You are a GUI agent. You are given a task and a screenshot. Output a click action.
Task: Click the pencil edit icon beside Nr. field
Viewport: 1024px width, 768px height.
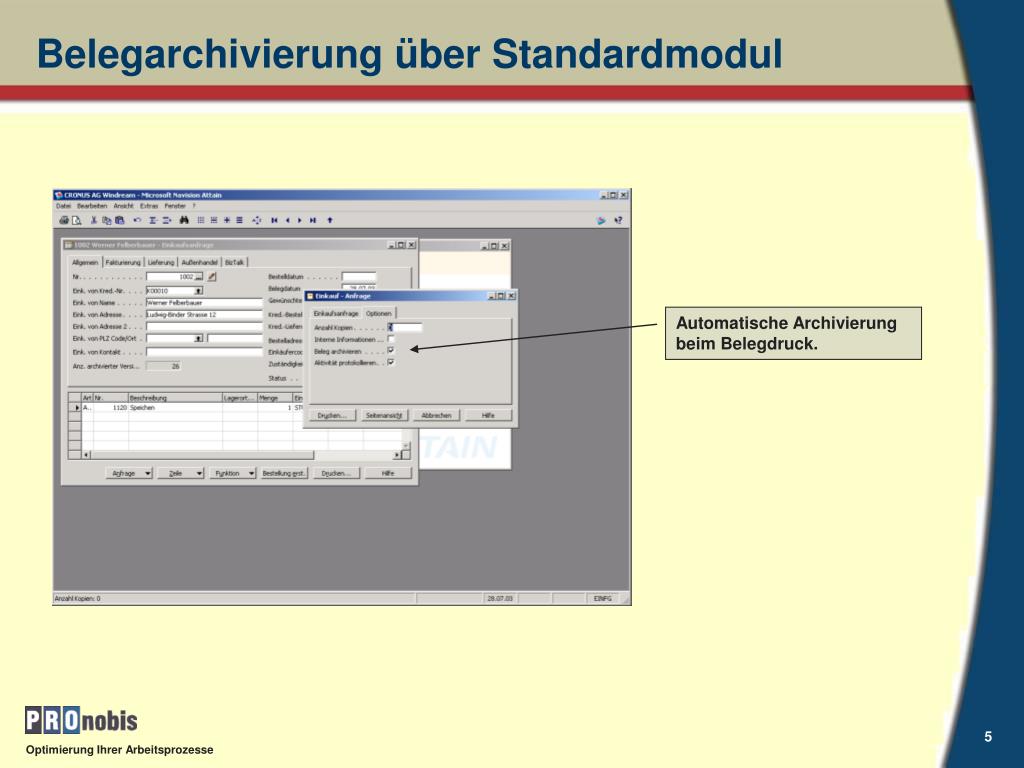(x=212, y=277)
